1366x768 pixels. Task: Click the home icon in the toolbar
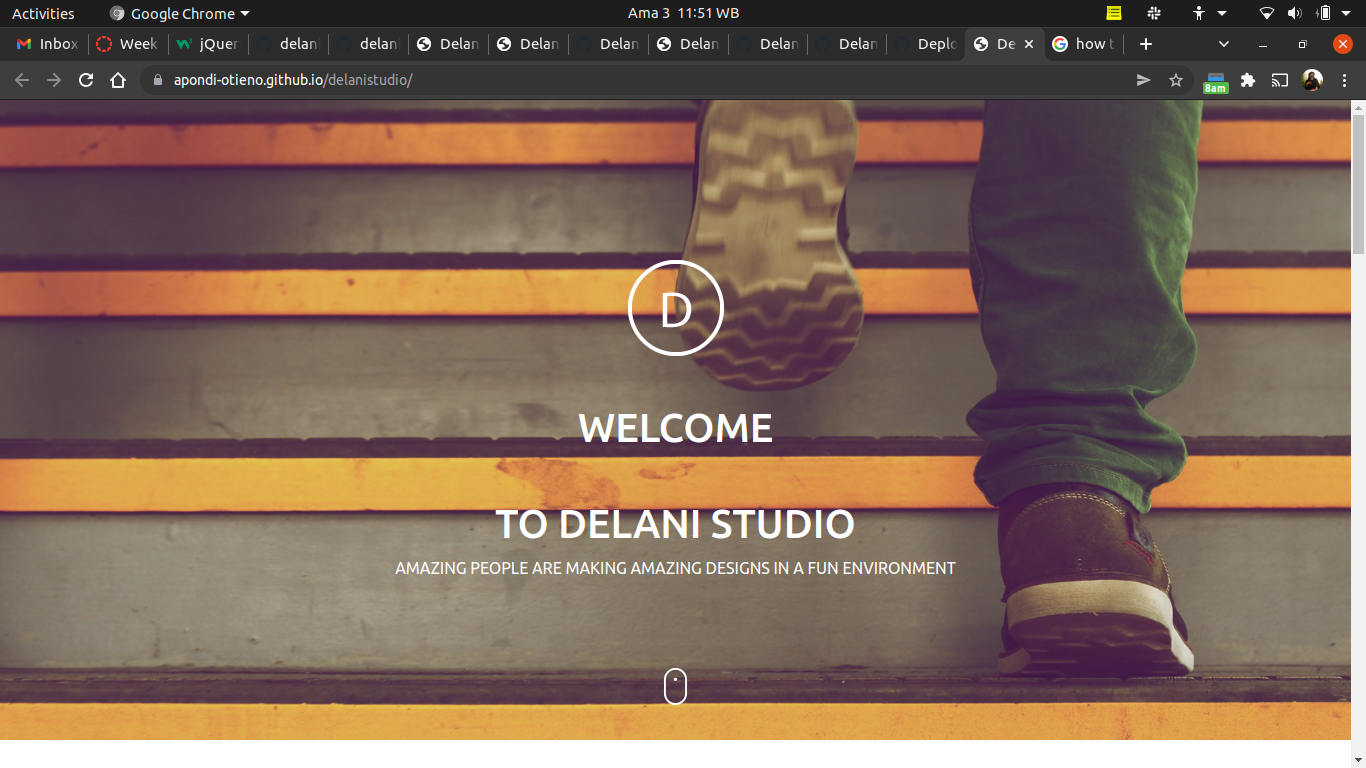tap(117, 80)
